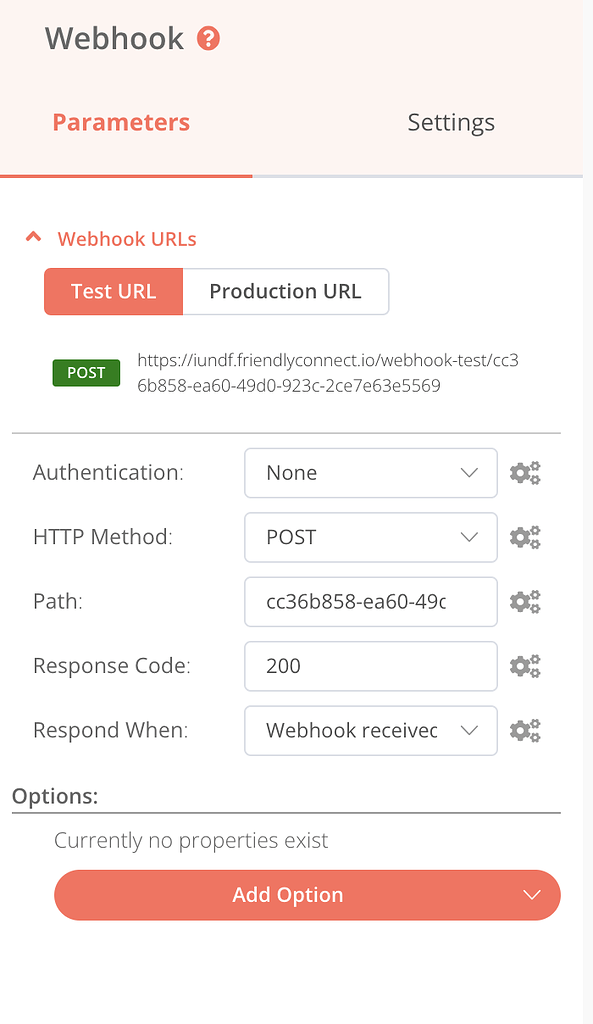The image size is (593, 1024).
Task: Open the HTTP Method dropdown
Action: coord(370,537)
